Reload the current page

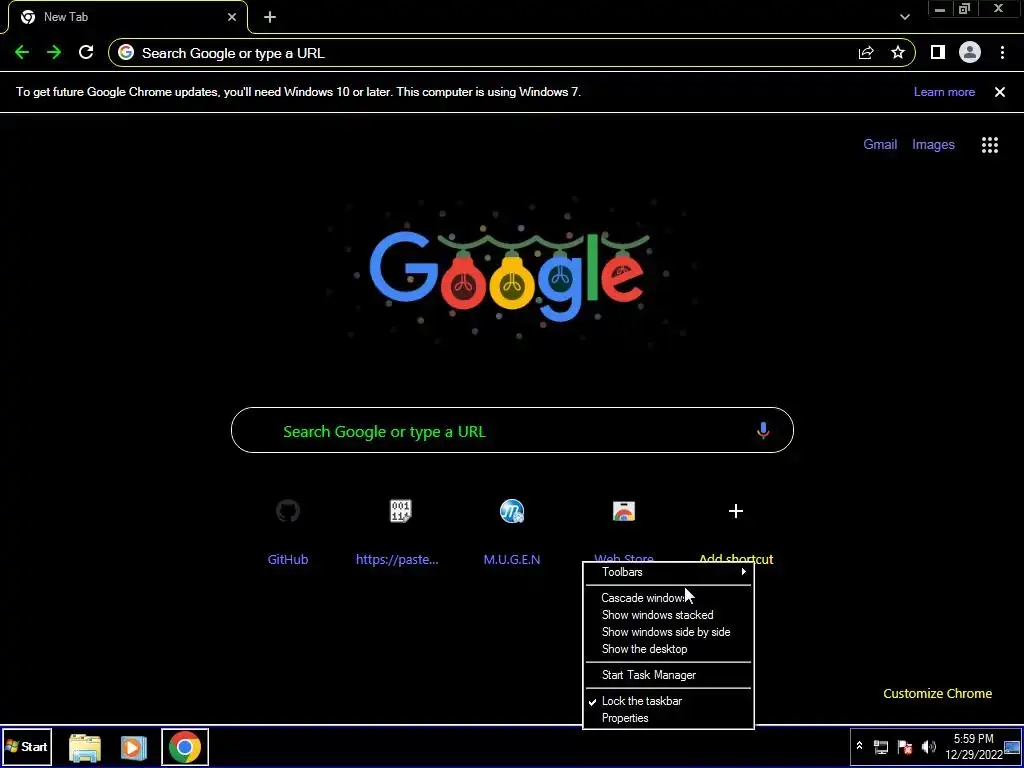[x=86, y=53]
